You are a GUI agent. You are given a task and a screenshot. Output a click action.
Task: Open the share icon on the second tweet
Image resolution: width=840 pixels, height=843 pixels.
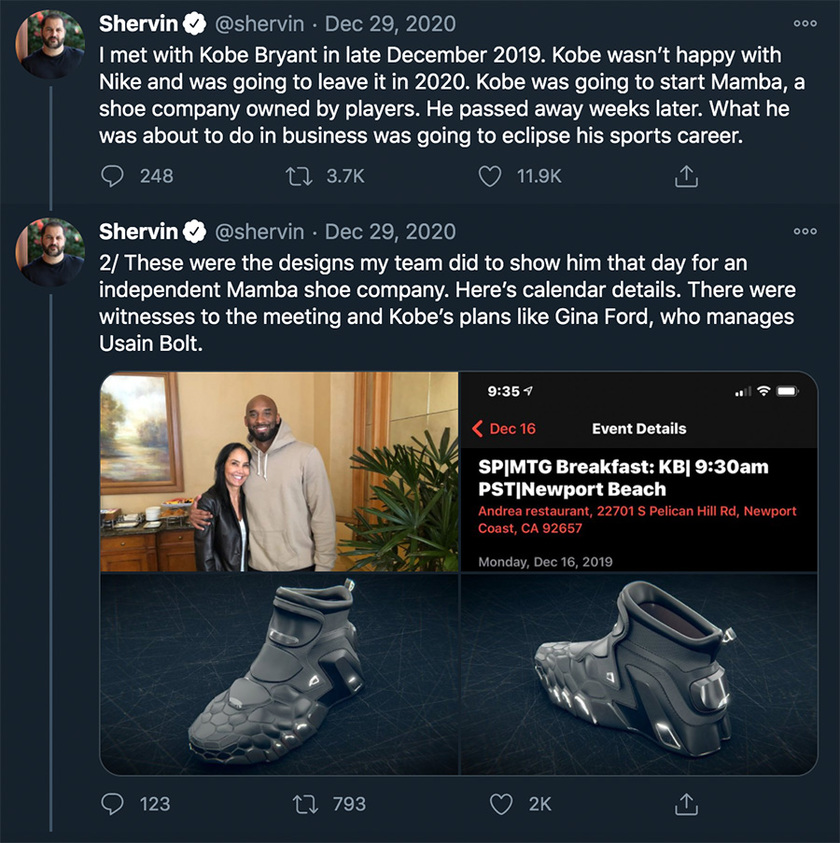[686, 803]
